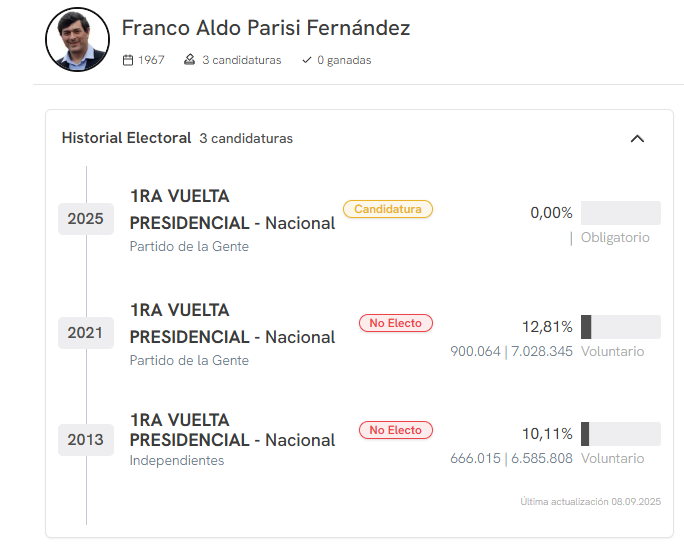Screen dimensions: 684x545
Task: Open the 2013 1RA VUELTA PRESIDENCIAL entry
Action: coord(232,430)
